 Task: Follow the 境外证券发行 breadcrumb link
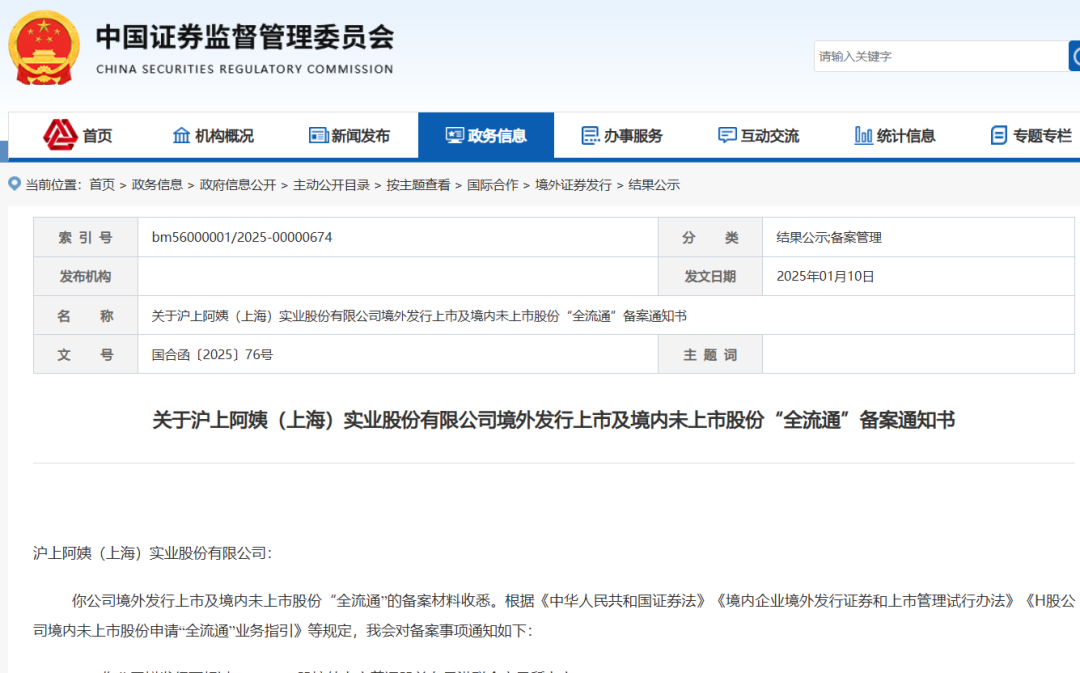point(573,185)
